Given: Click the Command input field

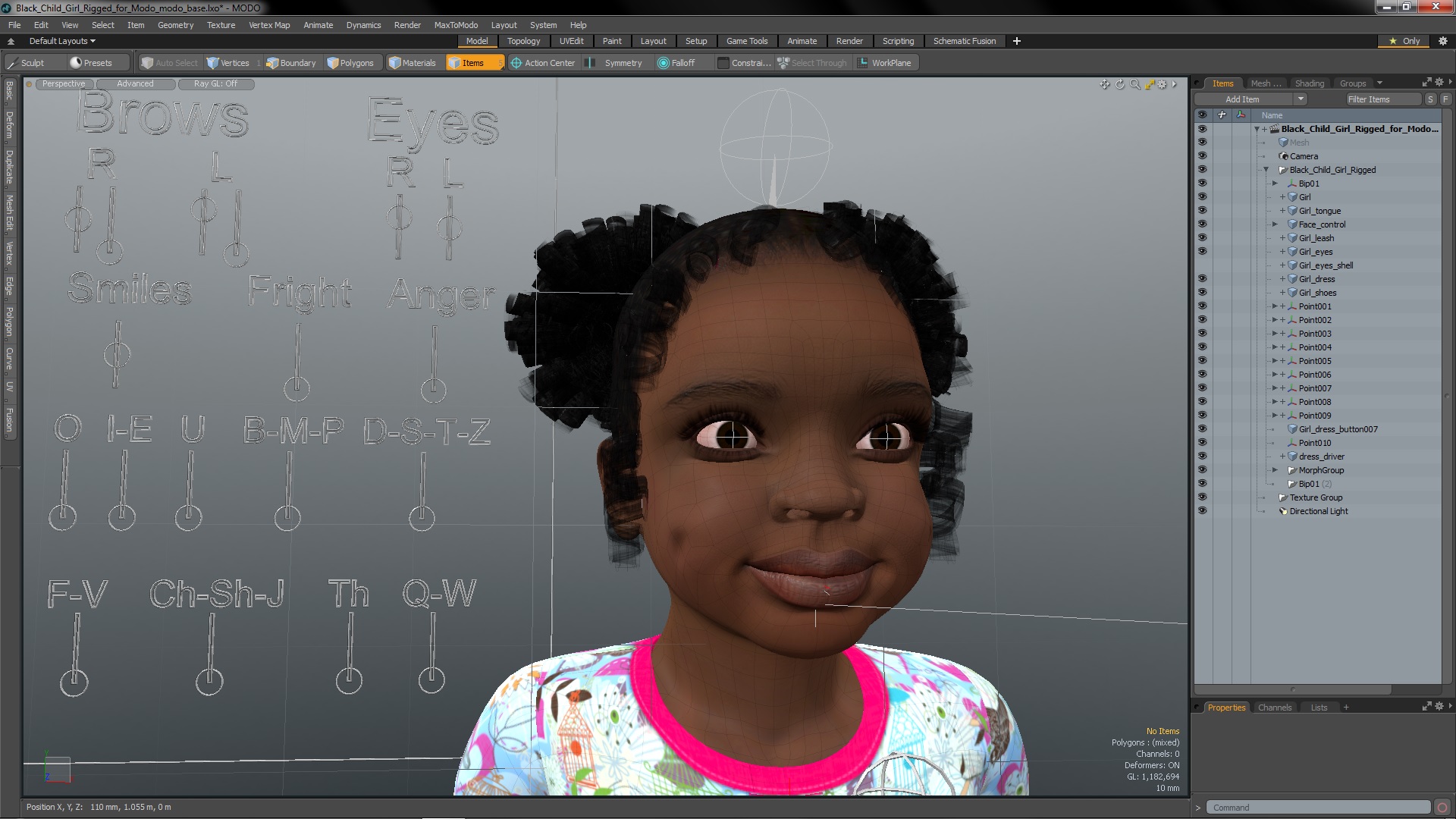Looking at the screenshot, I should (x=1317, y=808).
